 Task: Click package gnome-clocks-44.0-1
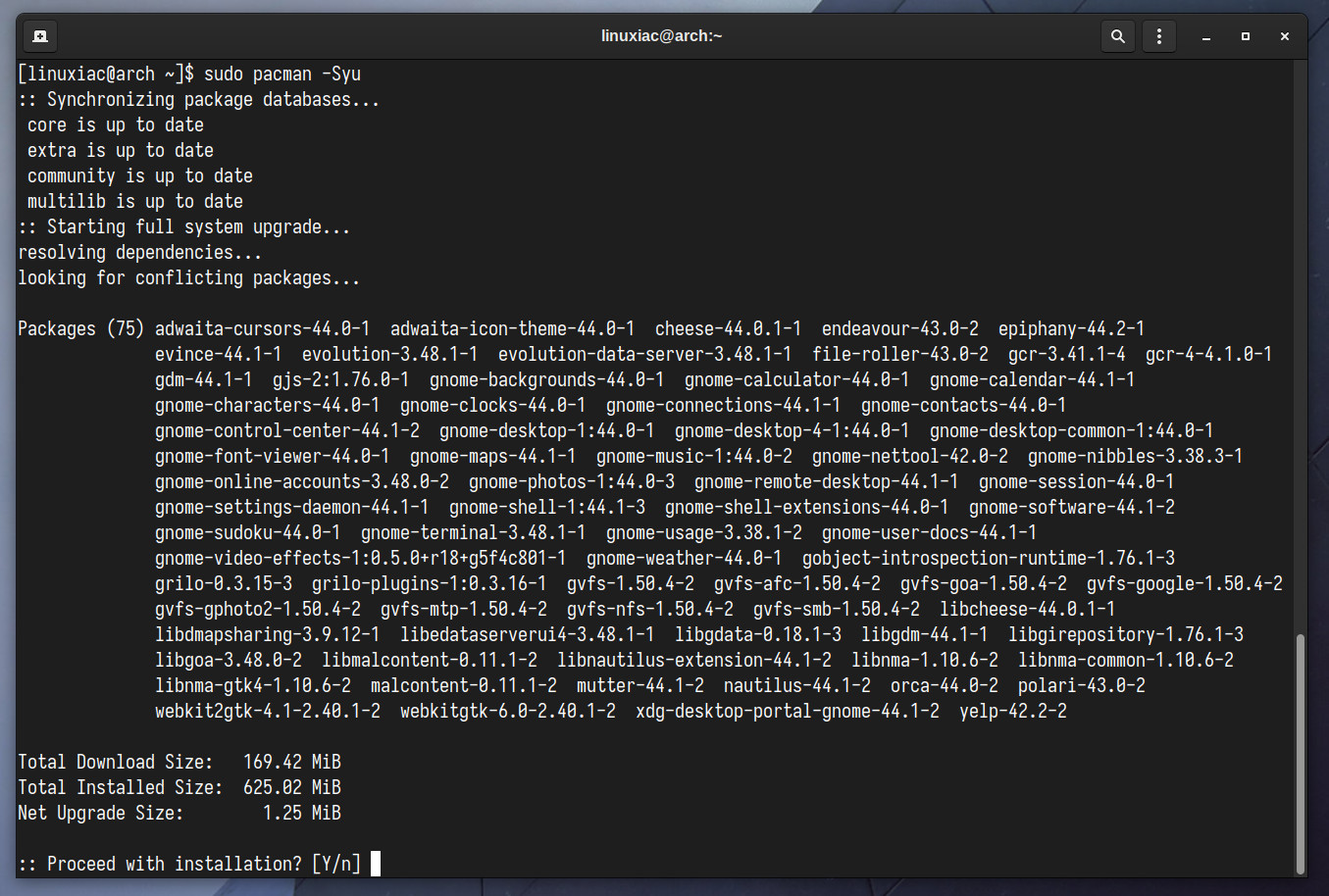coord(493,406)
